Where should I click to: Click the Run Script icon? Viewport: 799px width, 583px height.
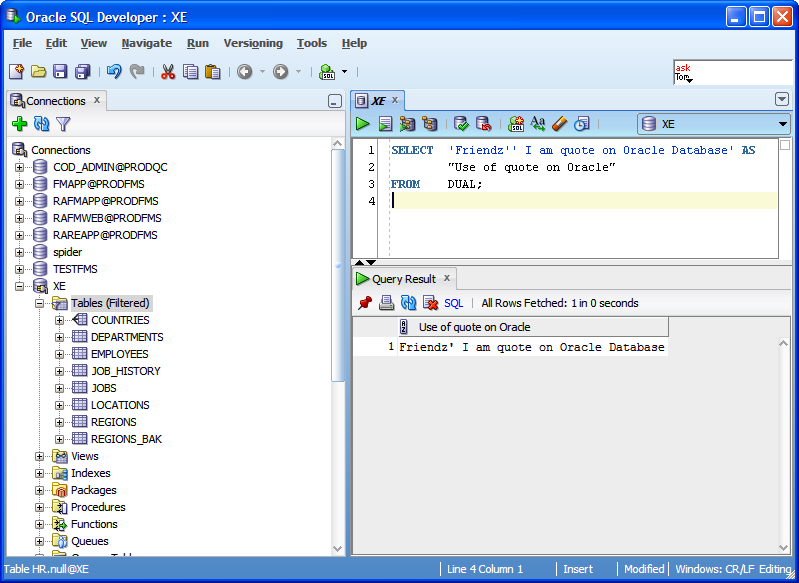(x=385, y=124)
